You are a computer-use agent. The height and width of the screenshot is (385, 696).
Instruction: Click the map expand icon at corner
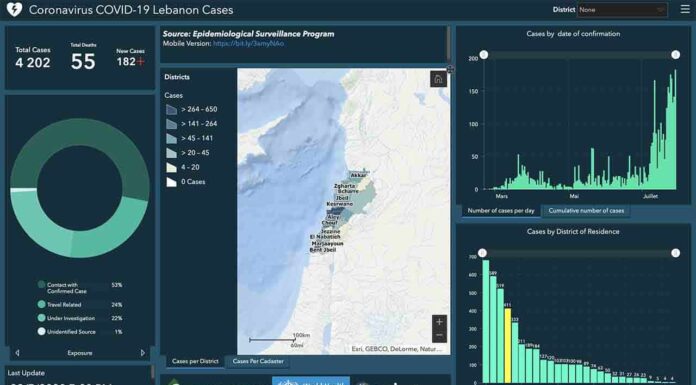450,69
